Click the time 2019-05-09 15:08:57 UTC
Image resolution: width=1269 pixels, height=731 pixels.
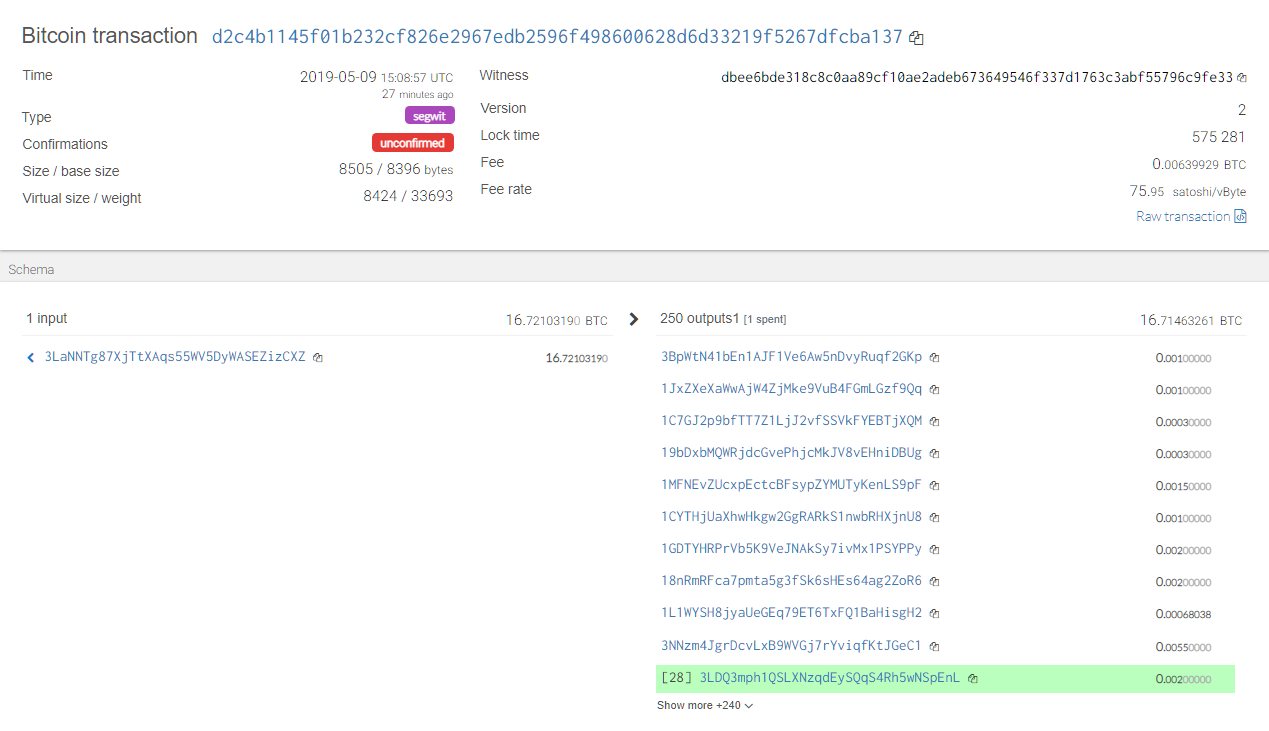(376, 77)
